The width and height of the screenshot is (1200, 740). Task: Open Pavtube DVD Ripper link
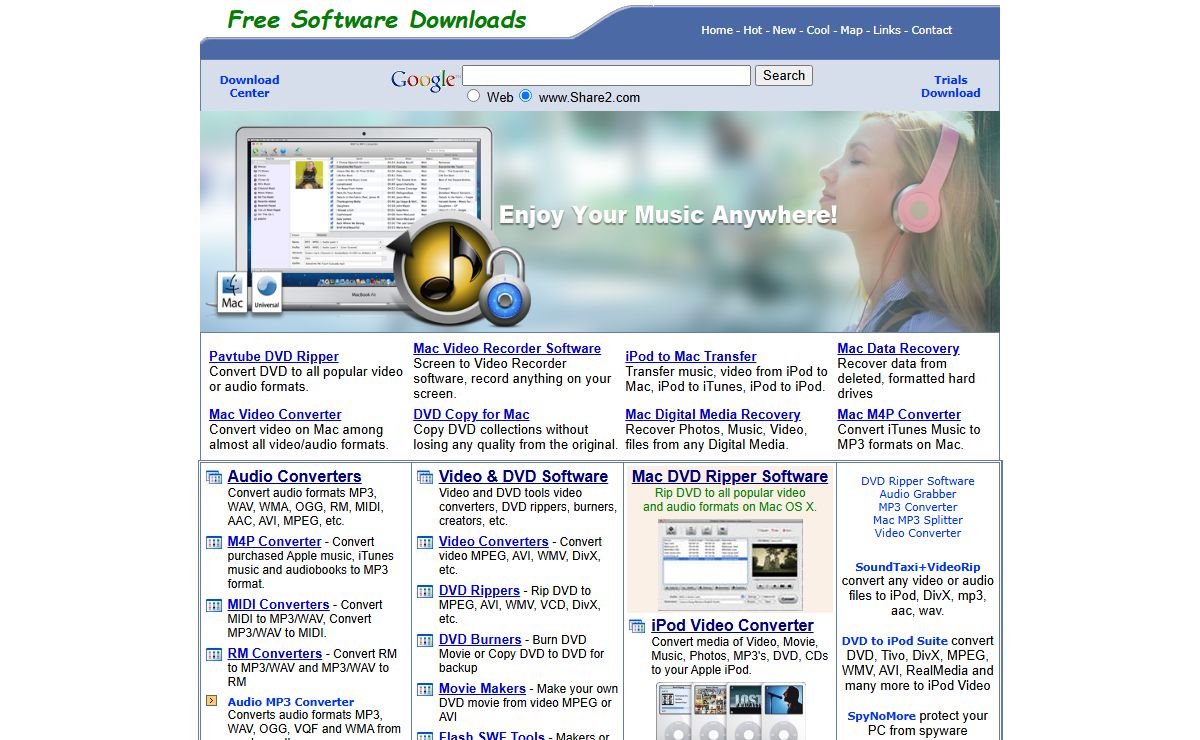point(274,356)
